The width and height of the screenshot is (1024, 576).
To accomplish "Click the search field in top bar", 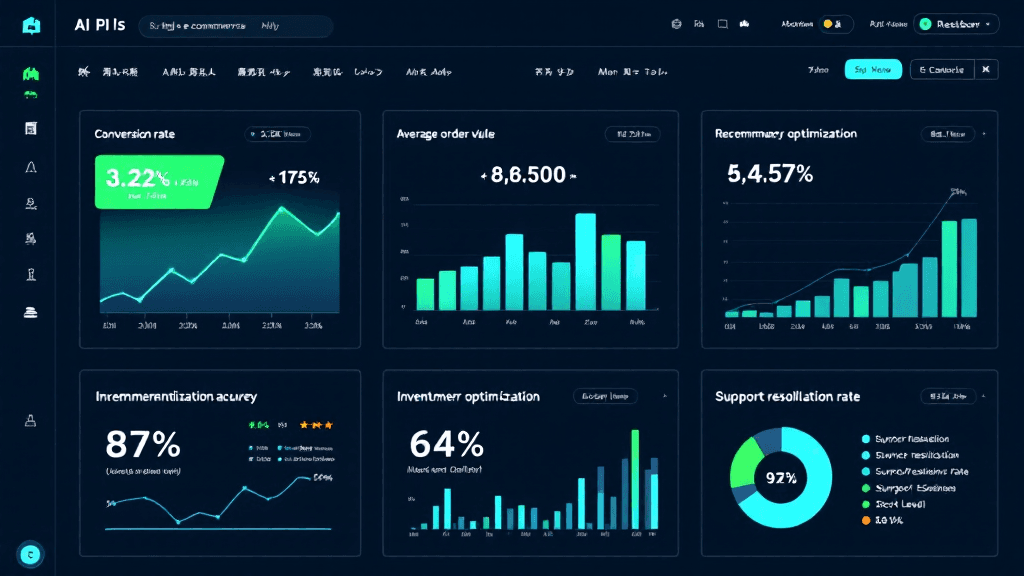I will click(x=235, y=26).
